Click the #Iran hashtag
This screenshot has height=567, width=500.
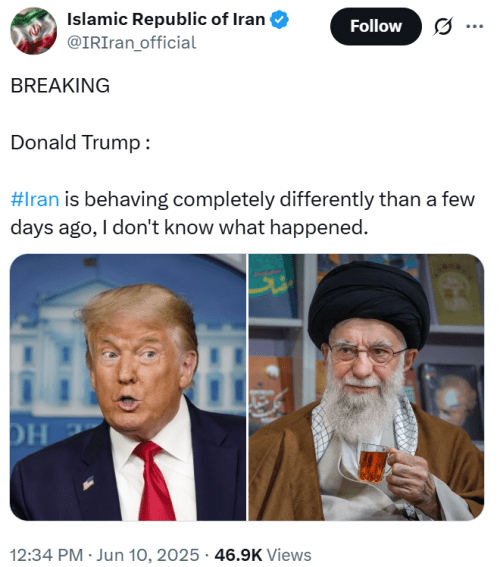(35, 199)
